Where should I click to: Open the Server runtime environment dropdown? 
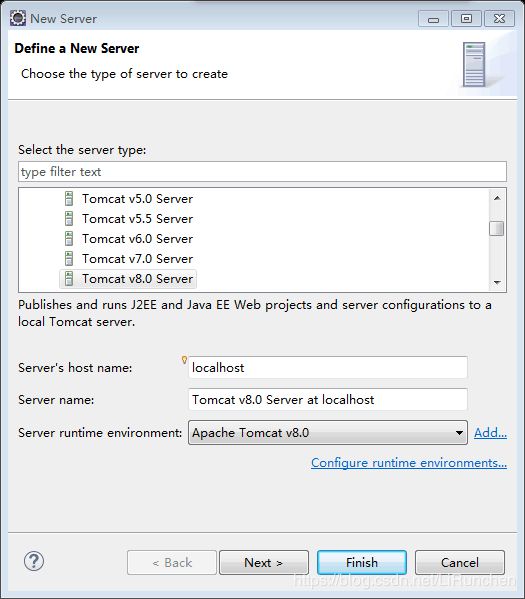click(328, 432)
